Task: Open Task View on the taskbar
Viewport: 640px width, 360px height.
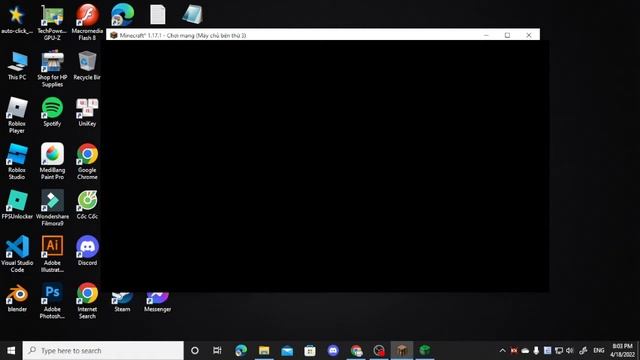Action: pyautogui.click(x=218, y=350)
